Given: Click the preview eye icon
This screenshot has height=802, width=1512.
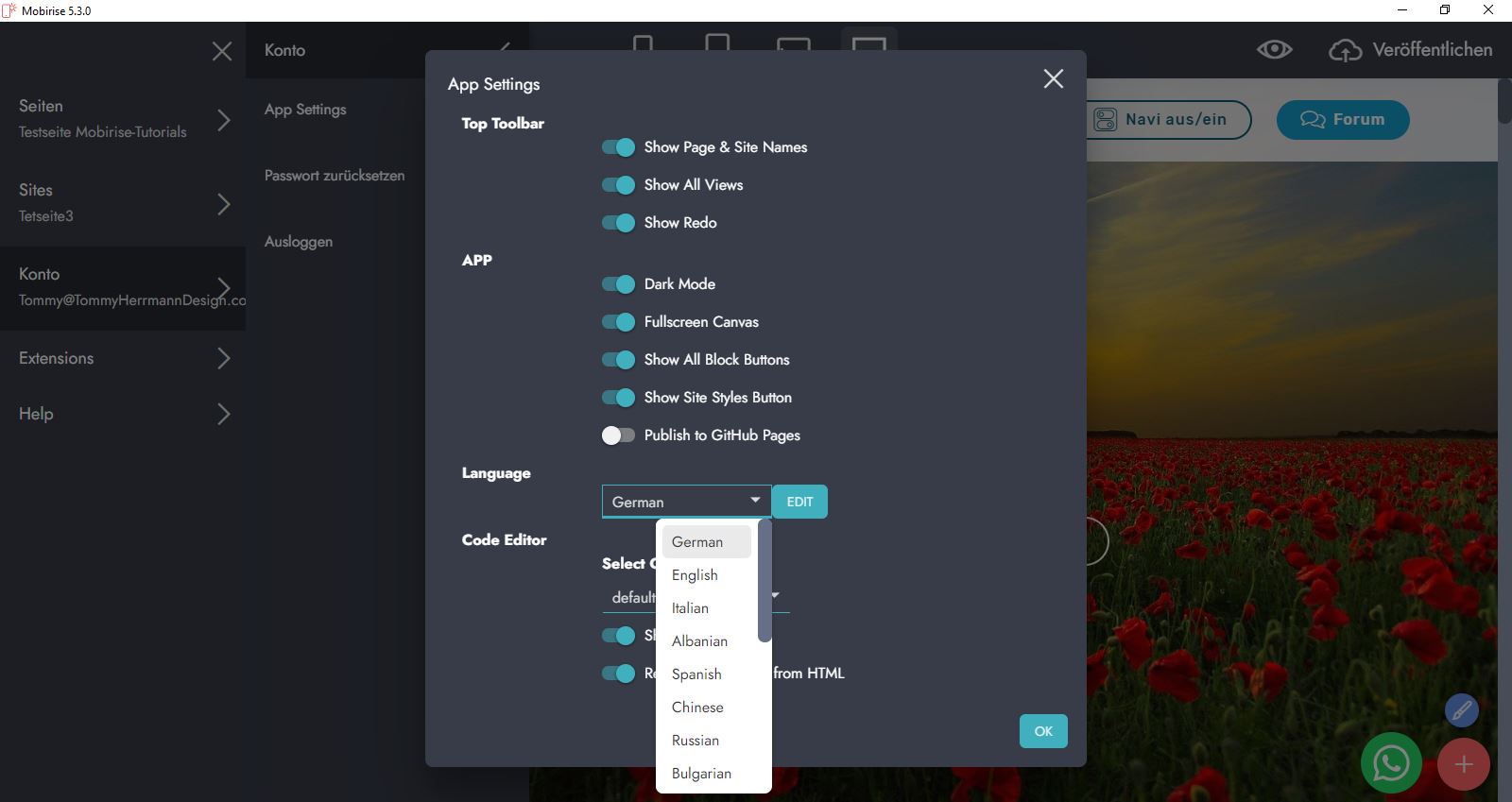Looking at the screenshot, I should point(1274,50).
